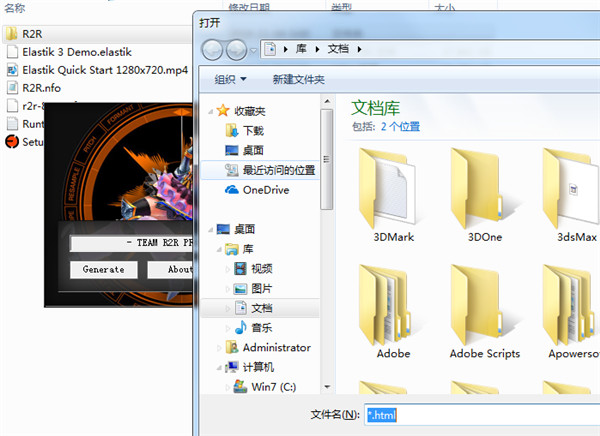Select the Elastik Quick Start mp4 file icon
Image resolution: width=600 pixels, height=436 pixels.
12,70
